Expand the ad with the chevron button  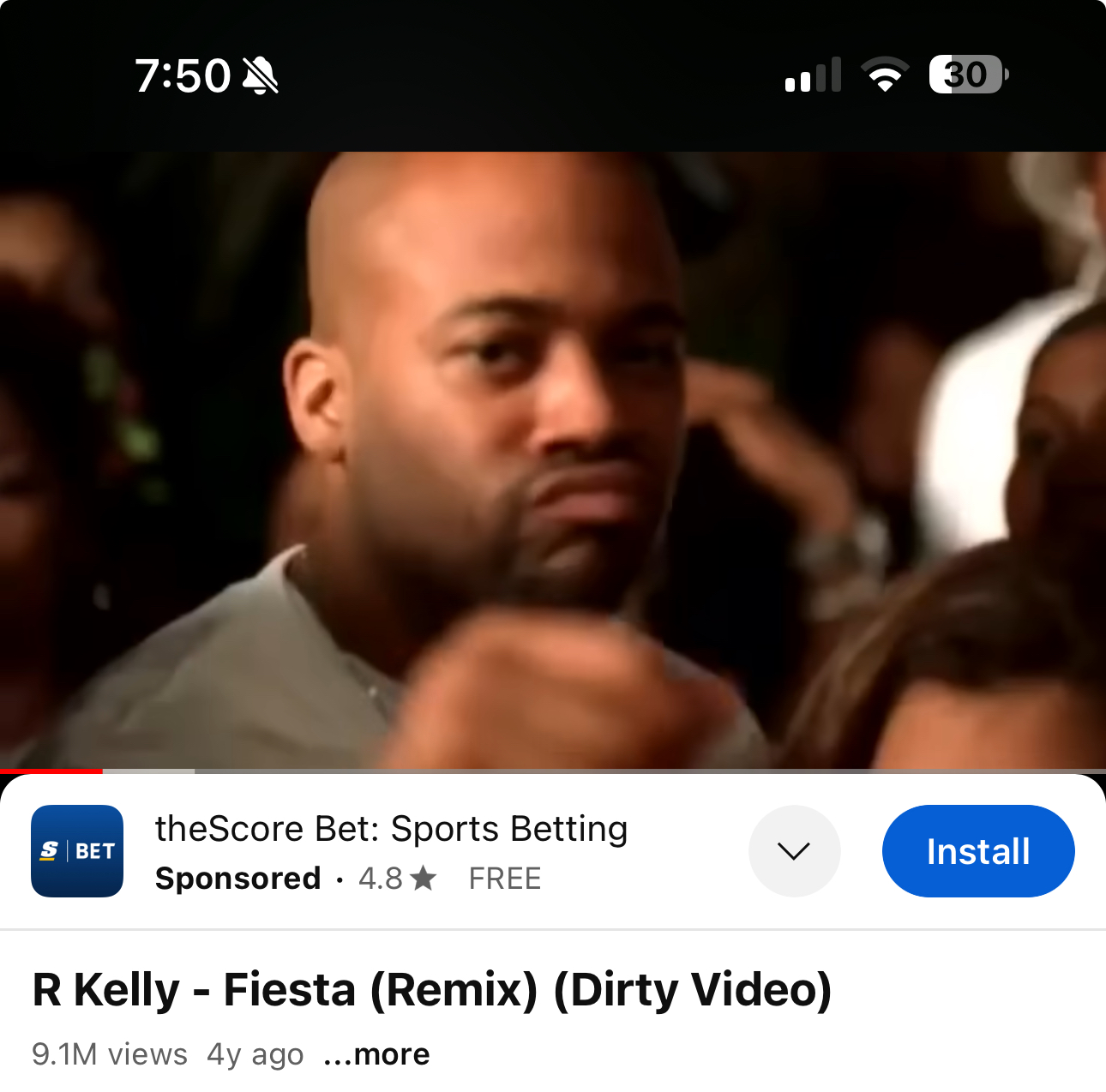click(795, 851)
